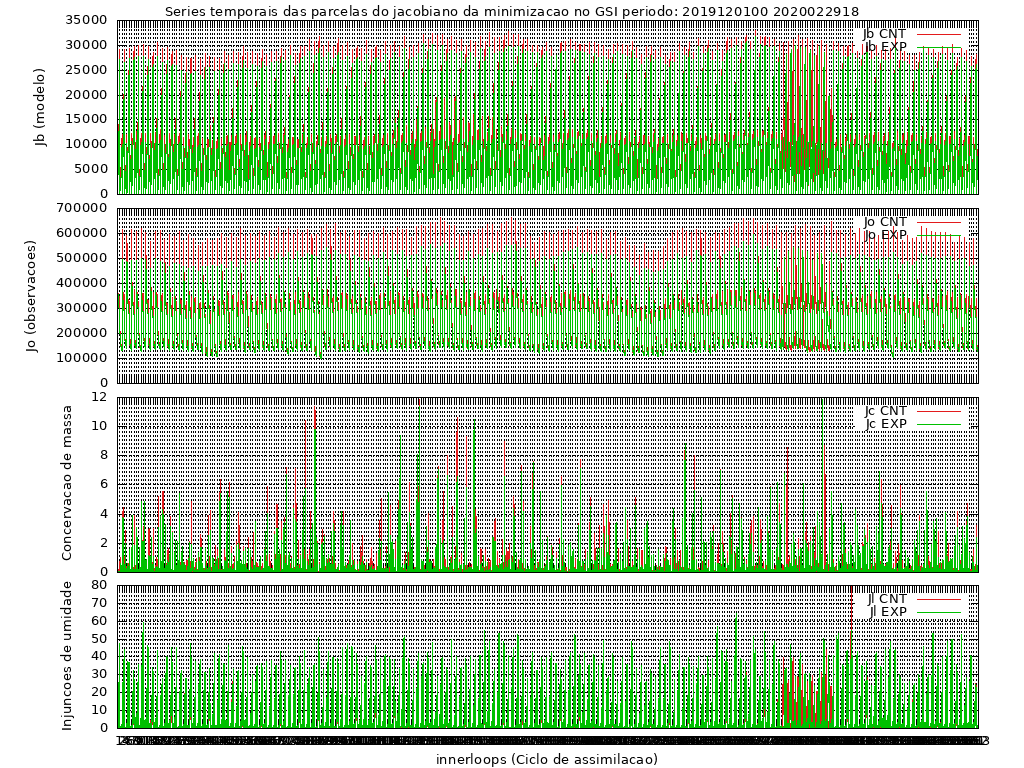Click the Jo EXP green line swatch
The image size is (1024, 768).
point(939,235)
